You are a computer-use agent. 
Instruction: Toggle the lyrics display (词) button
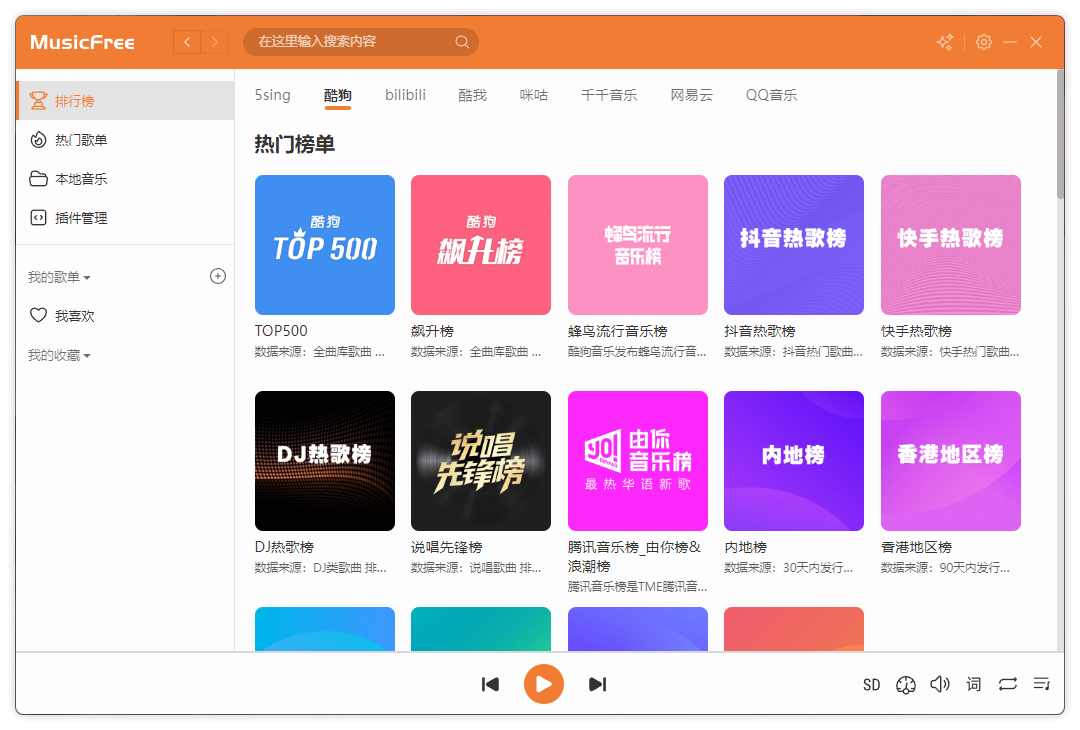[x=973, y=684]
